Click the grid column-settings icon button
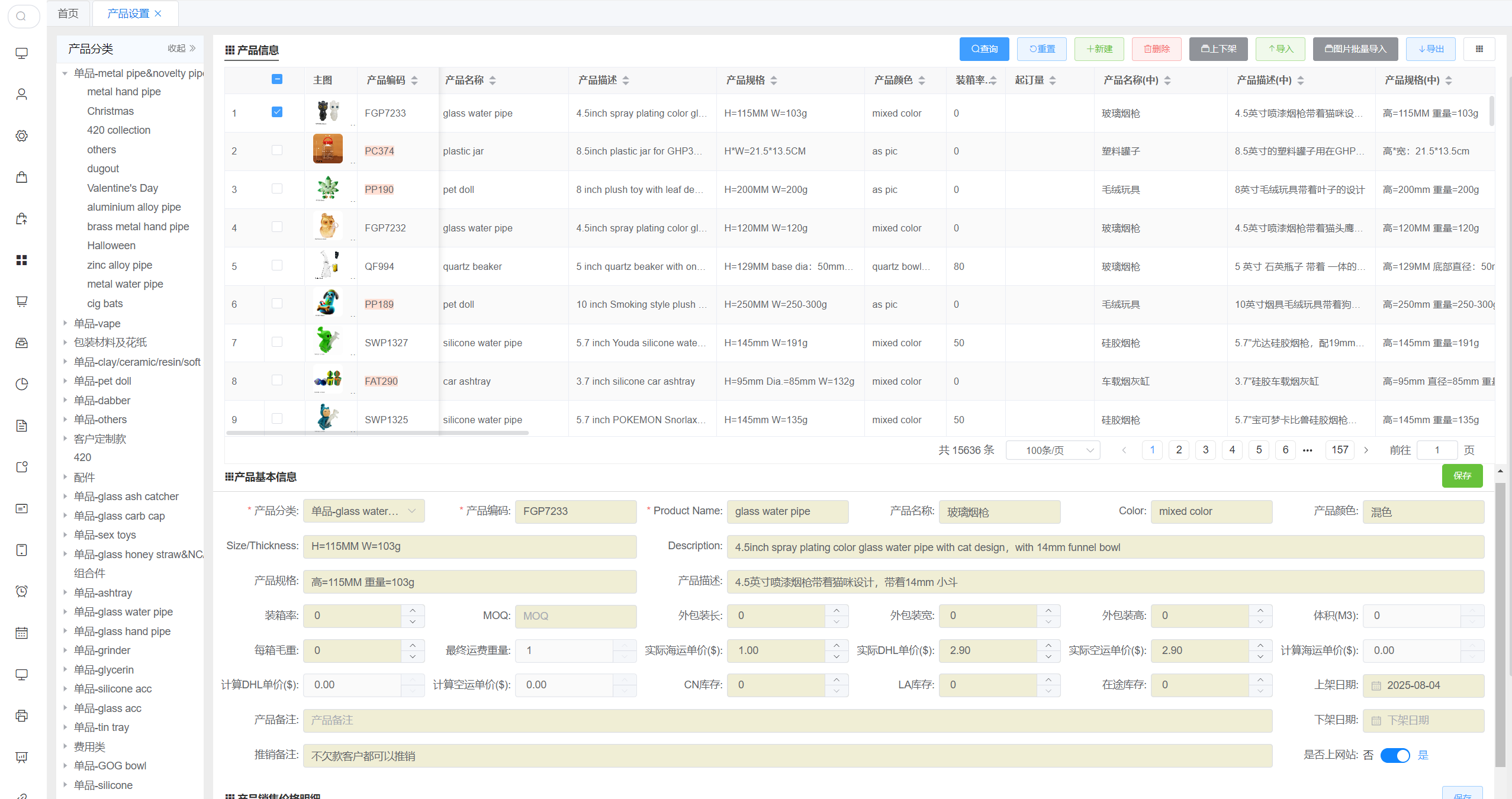 [1479, 49]
